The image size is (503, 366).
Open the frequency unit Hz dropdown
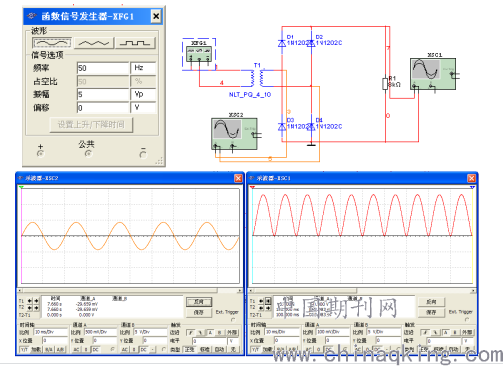143,68
